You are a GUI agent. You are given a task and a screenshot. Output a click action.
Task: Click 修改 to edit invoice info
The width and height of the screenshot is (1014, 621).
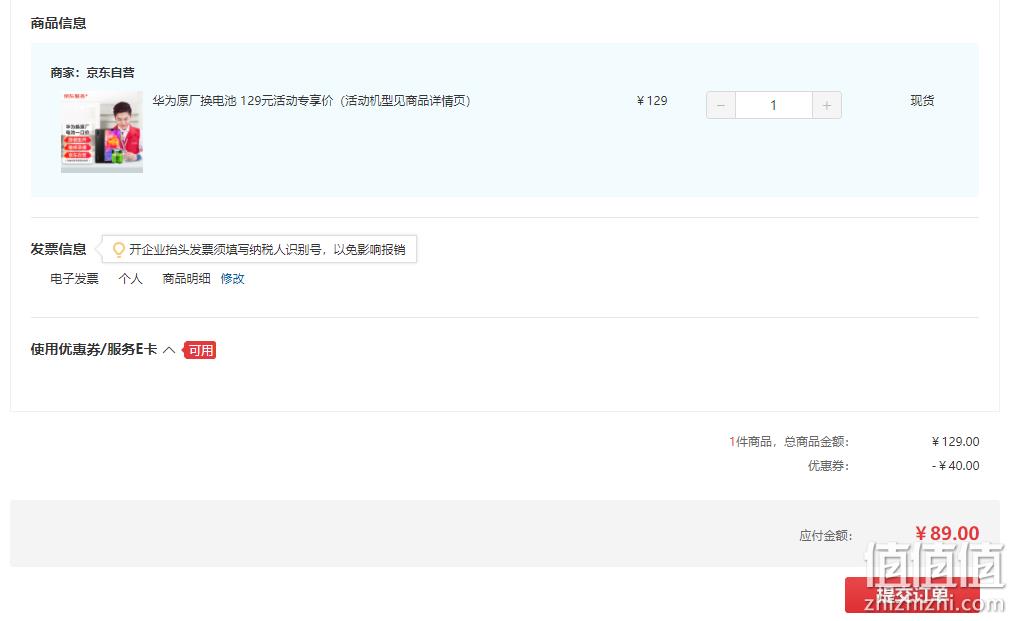point(232,279)
